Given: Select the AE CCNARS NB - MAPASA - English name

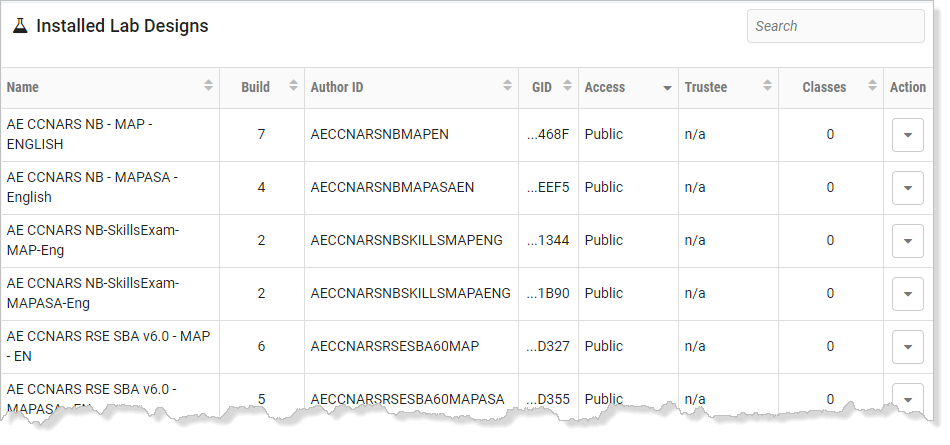Looking at the screenshot, I should [x=92, y=187].
